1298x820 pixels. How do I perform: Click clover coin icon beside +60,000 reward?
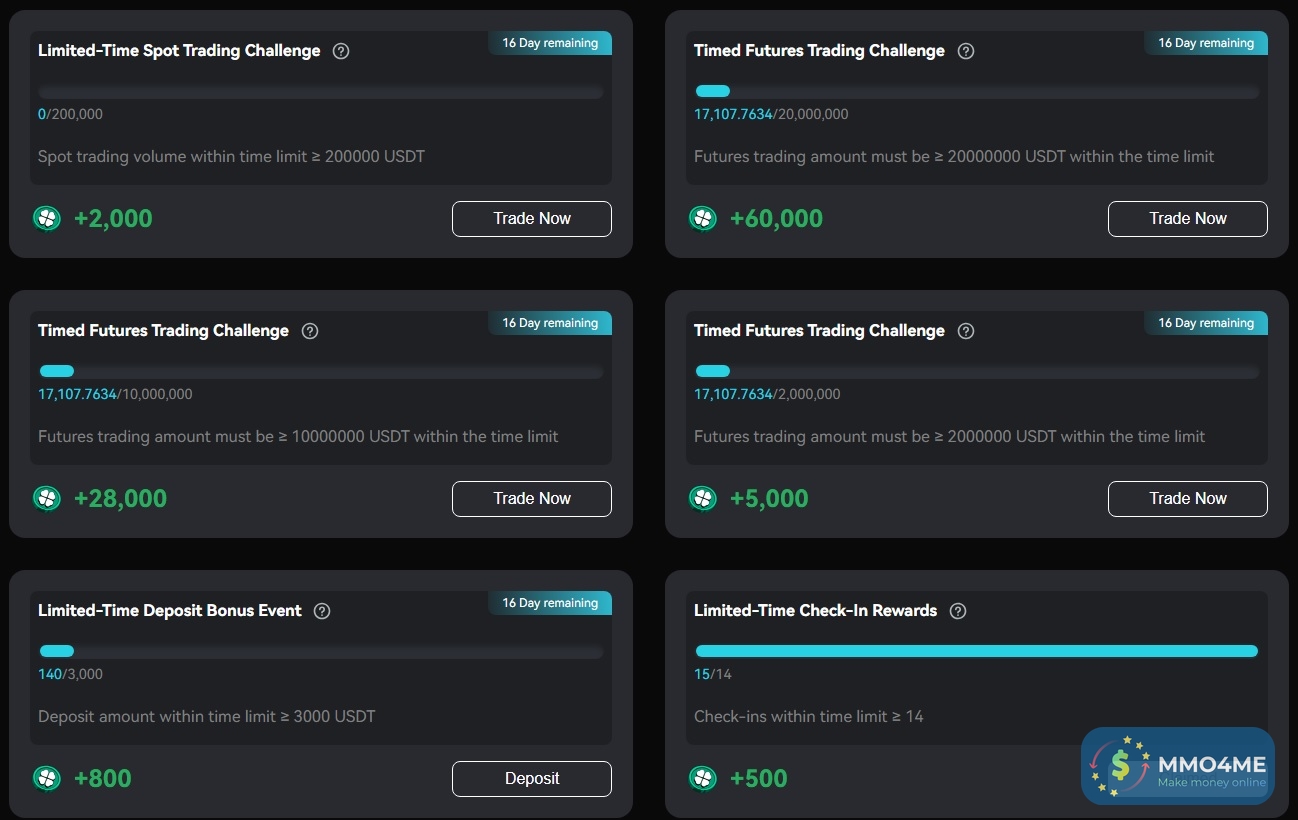(703, 218)
